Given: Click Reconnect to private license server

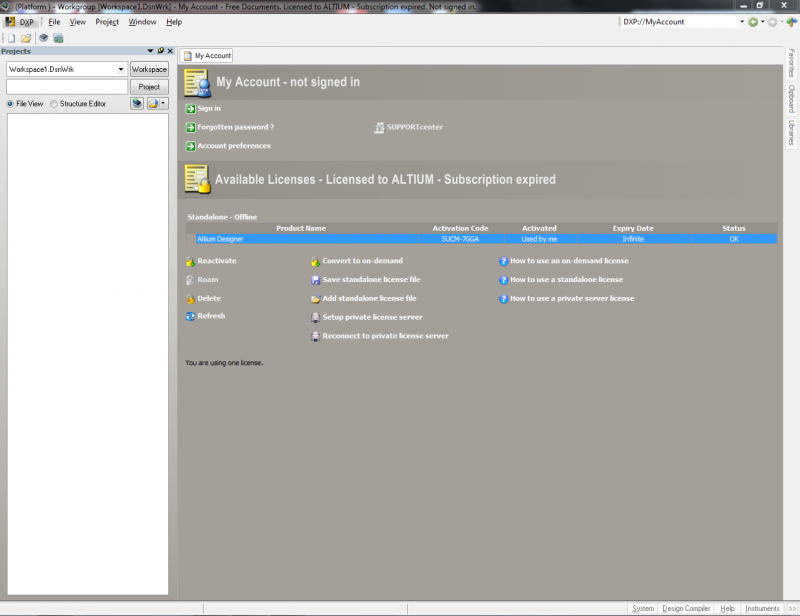Looking at the screenshot, I should tap(385, 336).
